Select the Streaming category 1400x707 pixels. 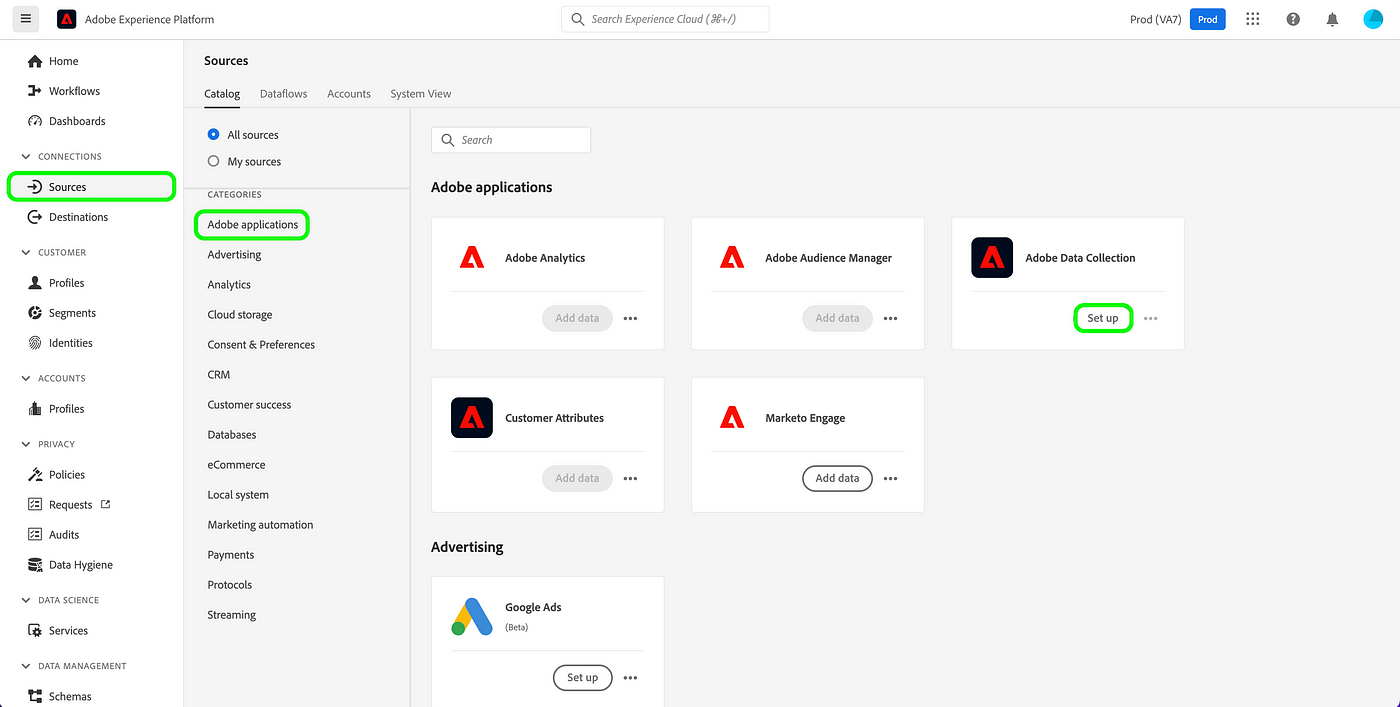coord(232,615)
